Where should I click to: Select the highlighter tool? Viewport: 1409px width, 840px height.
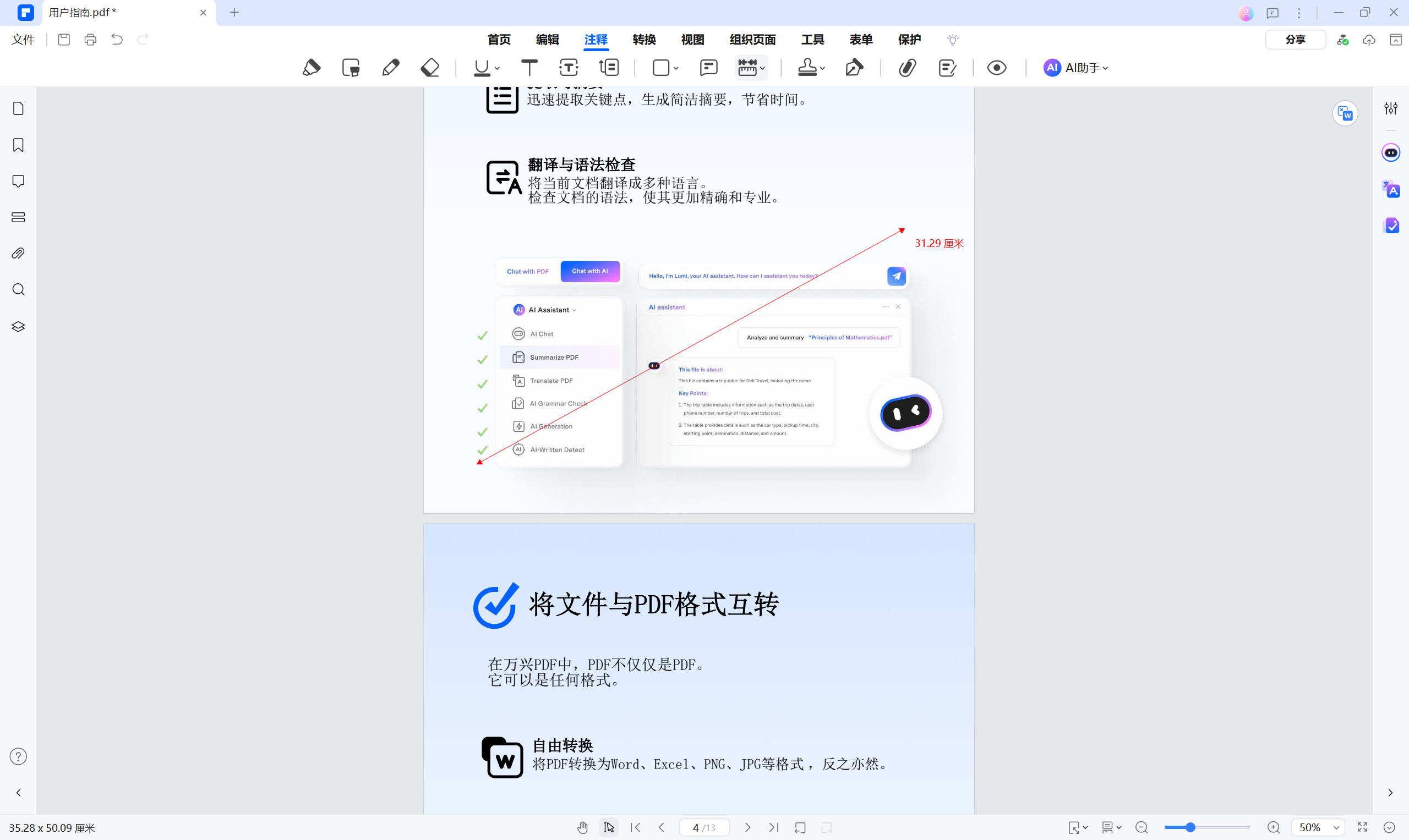click(312, 67)
